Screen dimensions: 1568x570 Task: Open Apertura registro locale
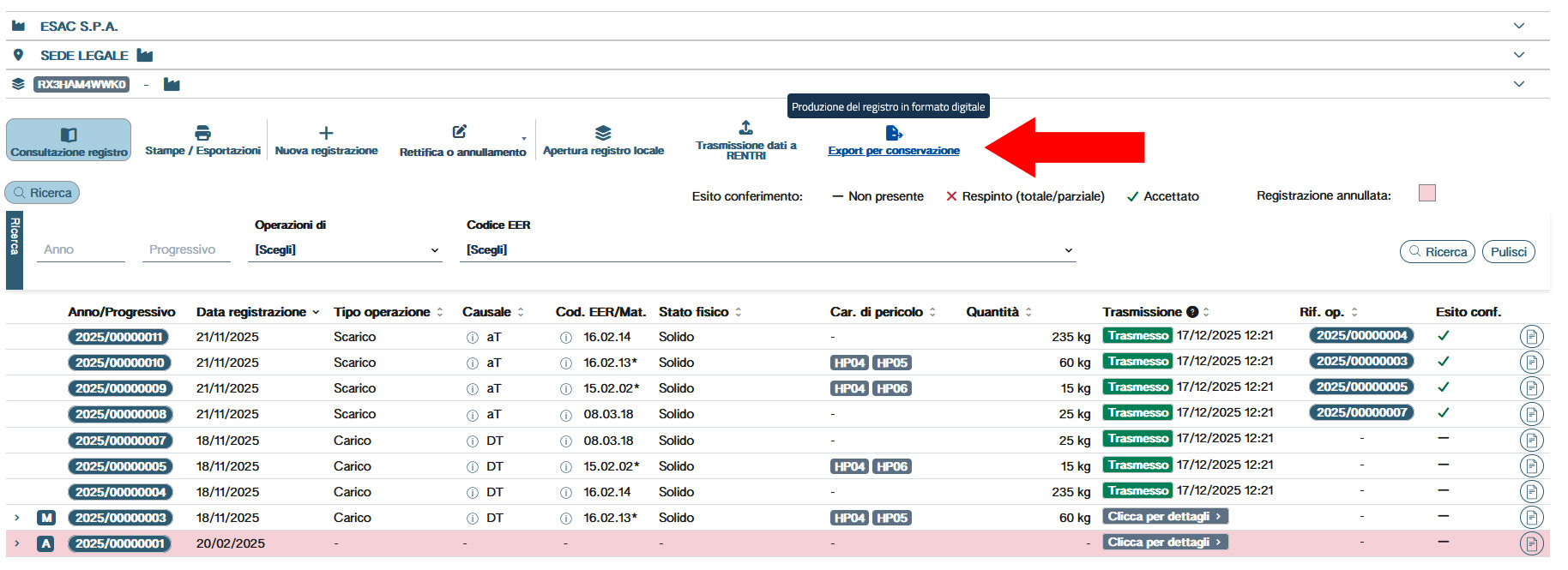tap(603, 141)
